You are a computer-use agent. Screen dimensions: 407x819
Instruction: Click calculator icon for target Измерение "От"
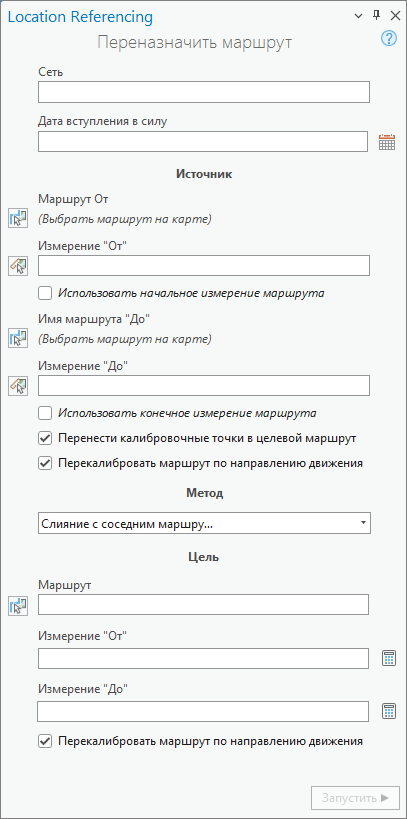(388, 659)
